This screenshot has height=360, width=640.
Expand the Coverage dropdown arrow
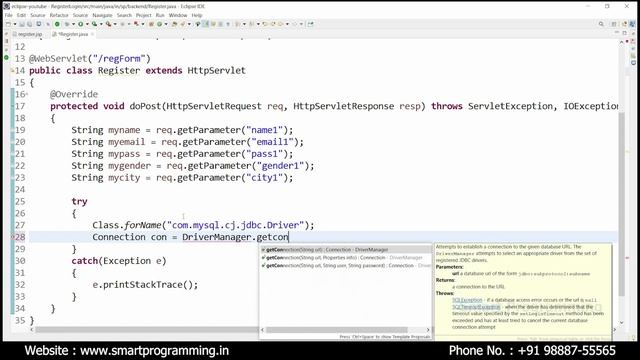[x=101, y=24]
